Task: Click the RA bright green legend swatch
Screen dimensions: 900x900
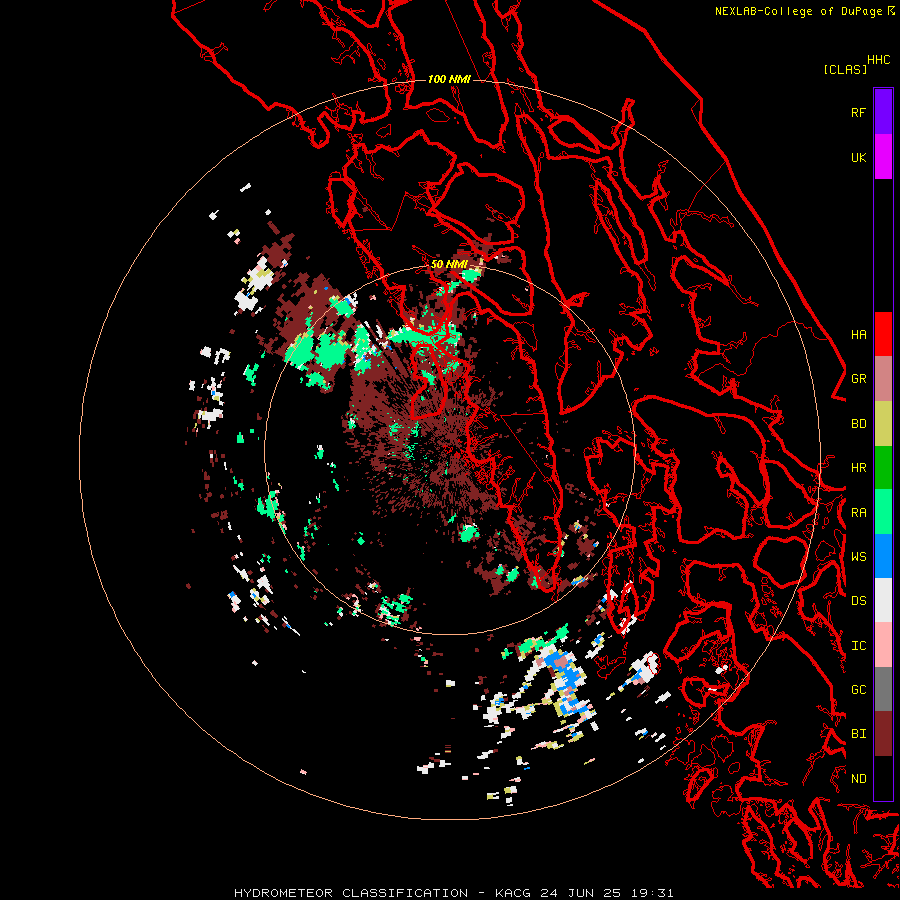Action: [x=883, y=511]
